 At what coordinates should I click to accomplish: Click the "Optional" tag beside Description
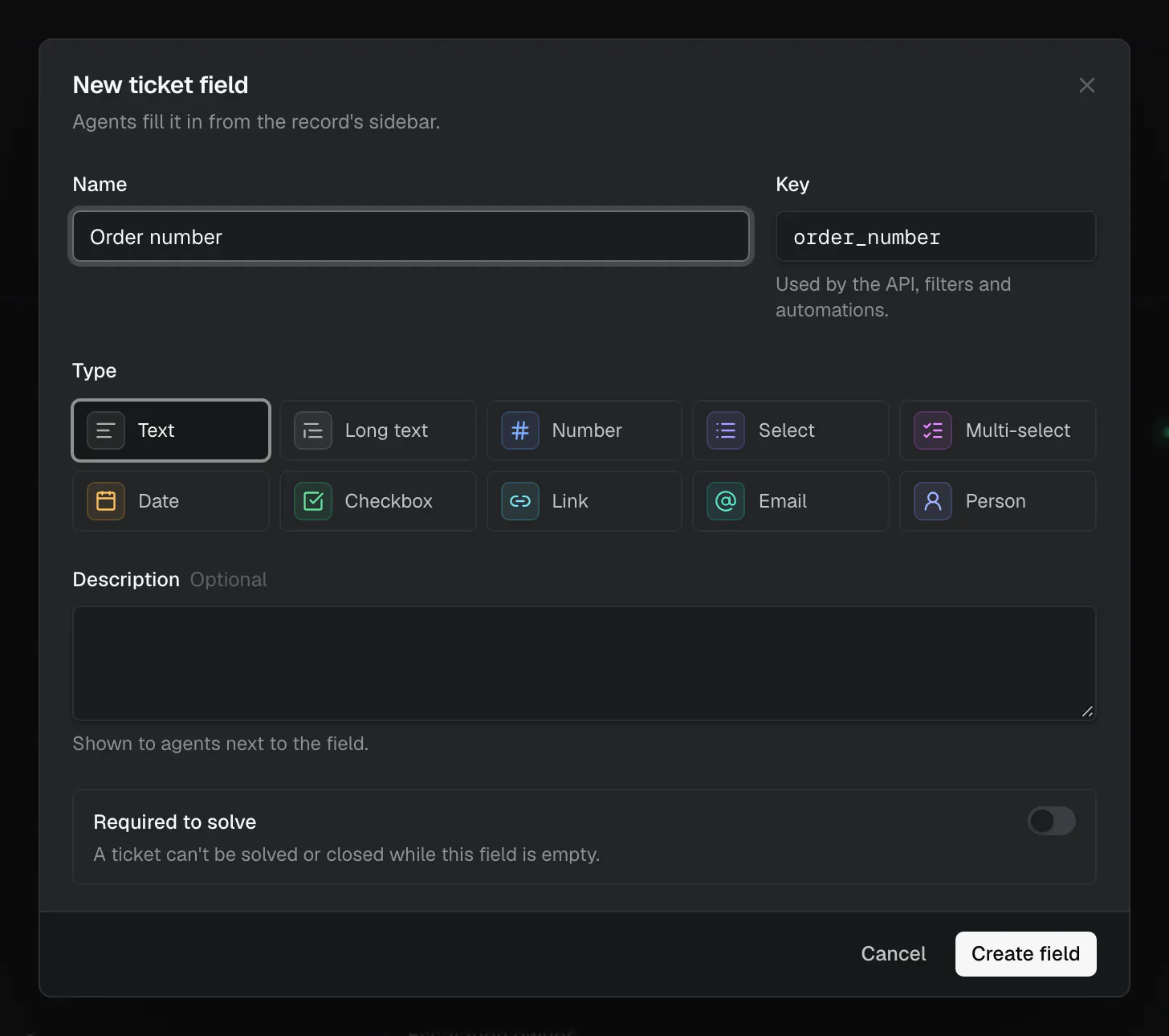tap(229, 580)
